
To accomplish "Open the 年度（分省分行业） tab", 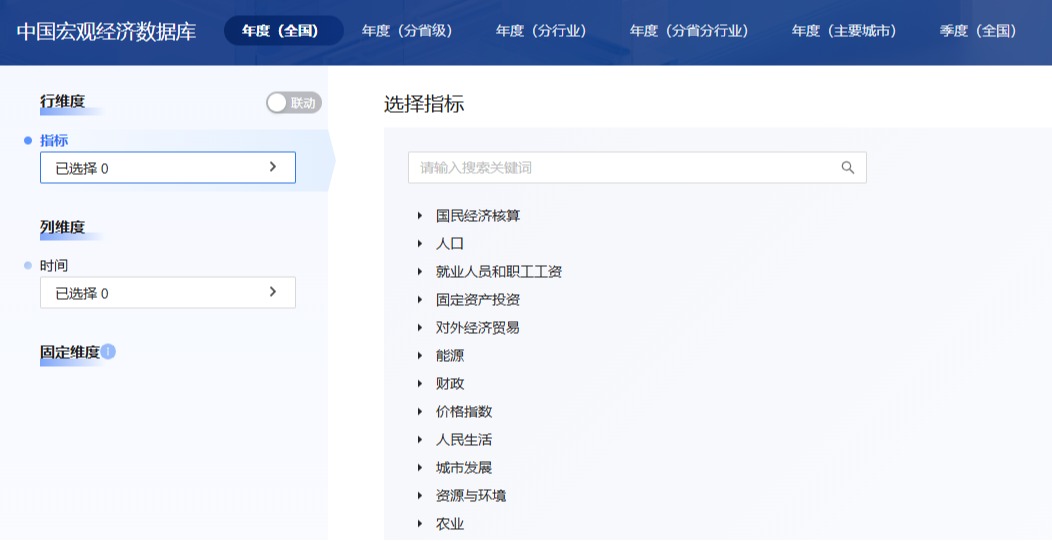I will click(689, 31).
